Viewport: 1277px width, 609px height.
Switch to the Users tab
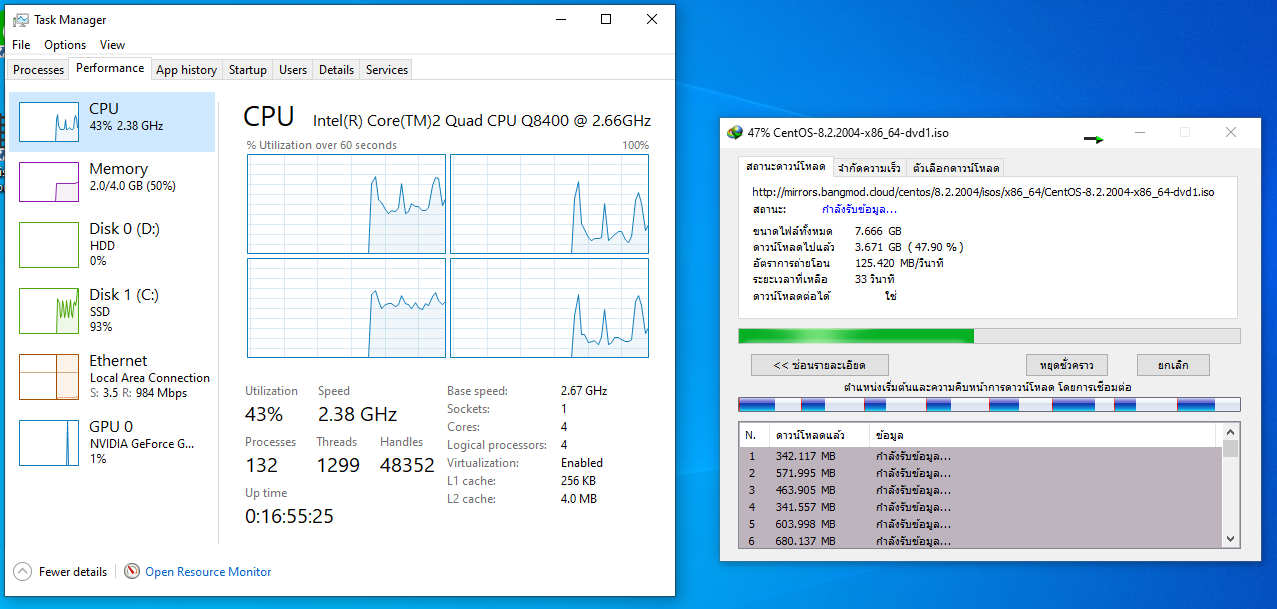(x=293, y=70)
